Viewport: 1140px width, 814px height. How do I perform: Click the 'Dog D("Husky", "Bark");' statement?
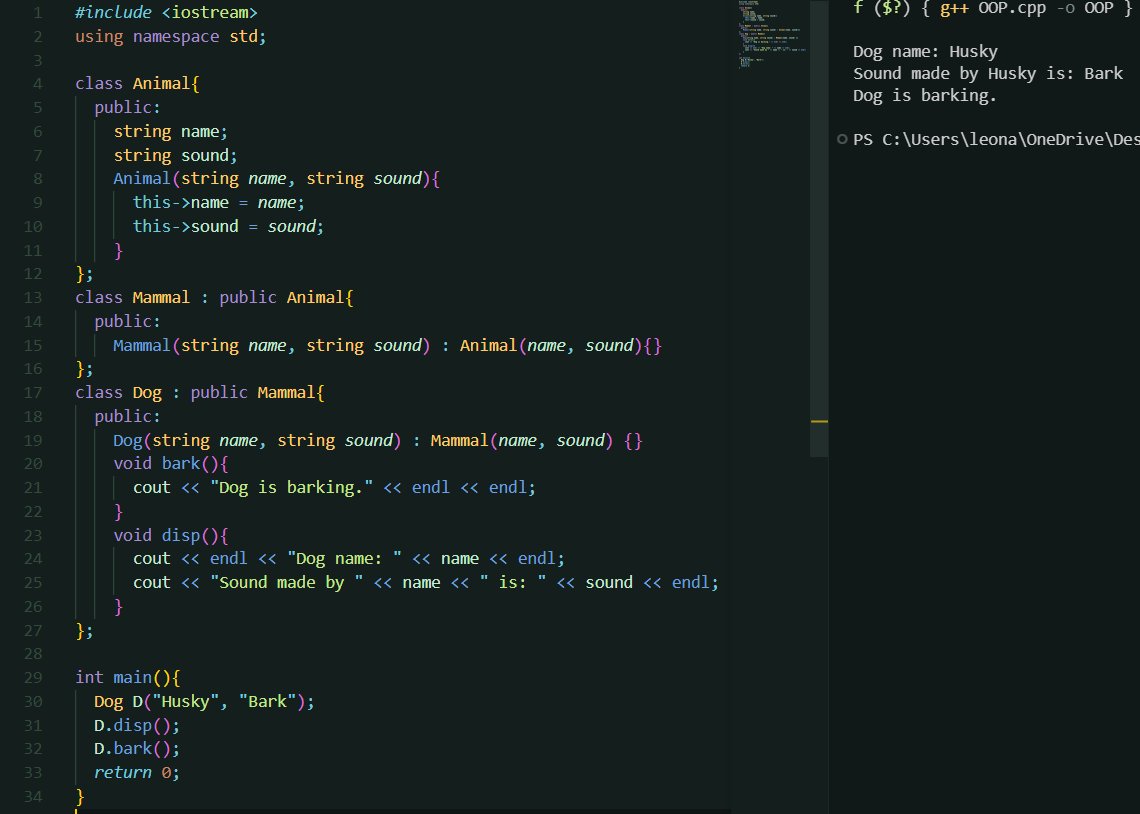204,702
